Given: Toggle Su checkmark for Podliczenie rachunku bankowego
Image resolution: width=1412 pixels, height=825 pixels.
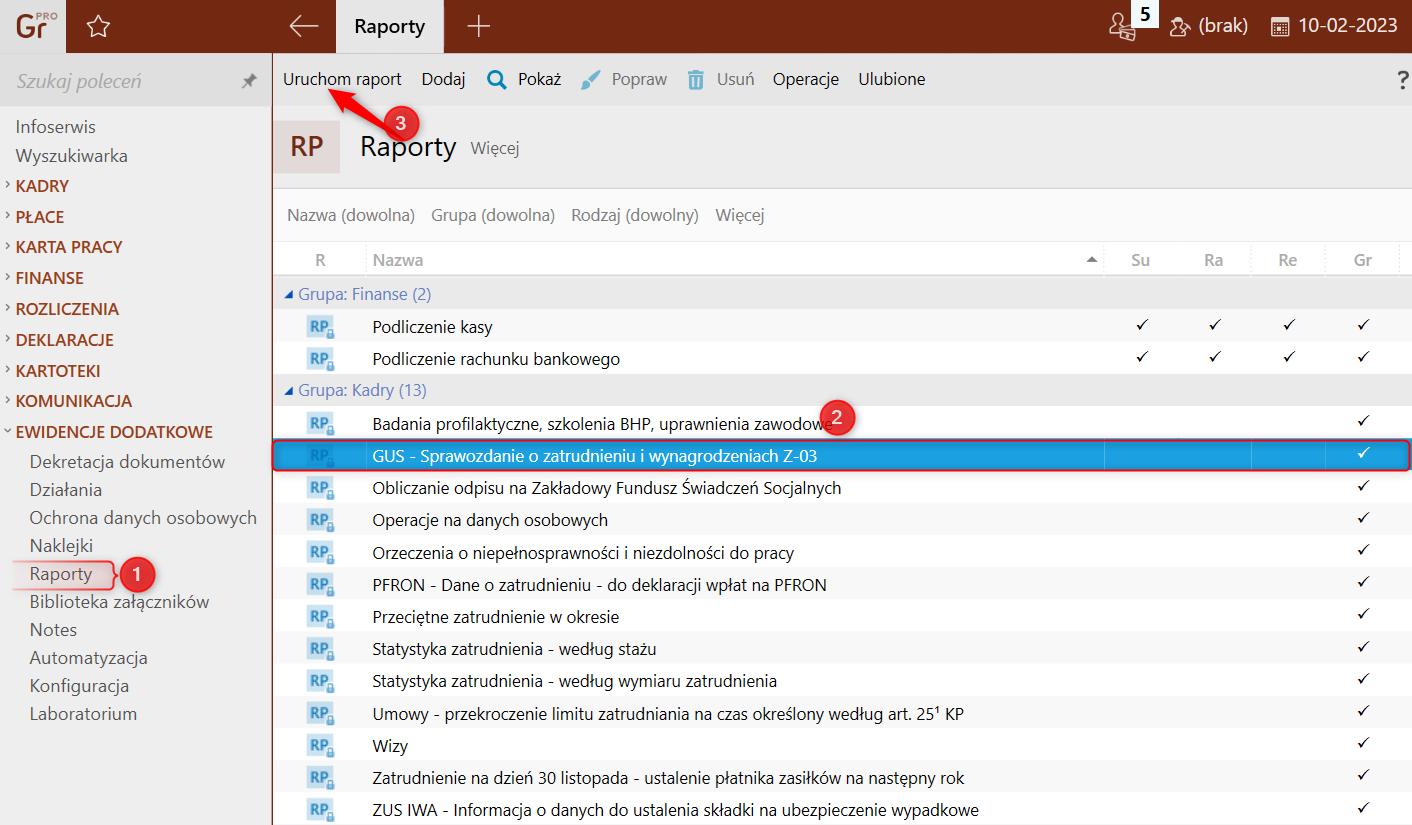Looking at the screenshot, I should (x=1141, y=357).
